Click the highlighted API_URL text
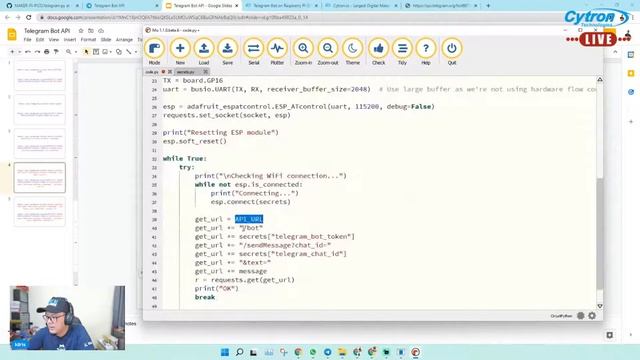Viewport: 640px width, 360px height. point(249,219)
